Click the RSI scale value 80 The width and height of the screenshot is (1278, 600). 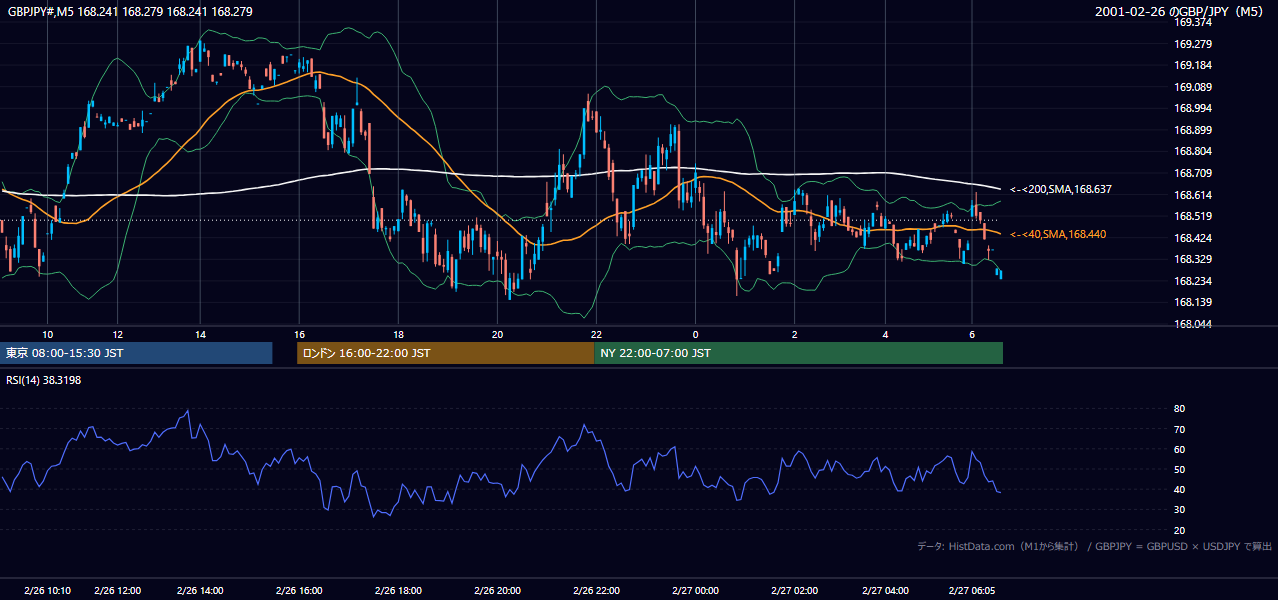click(x=1180, y=409)
